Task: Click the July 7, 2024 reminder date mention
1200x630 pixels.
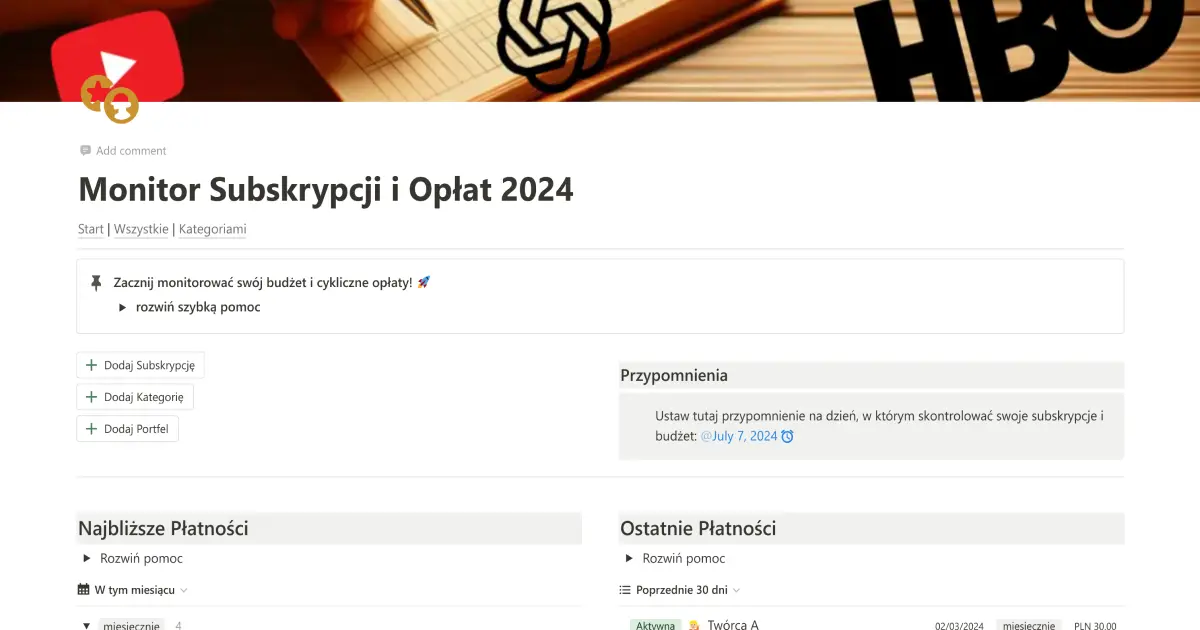Action: tap(742, 435)
